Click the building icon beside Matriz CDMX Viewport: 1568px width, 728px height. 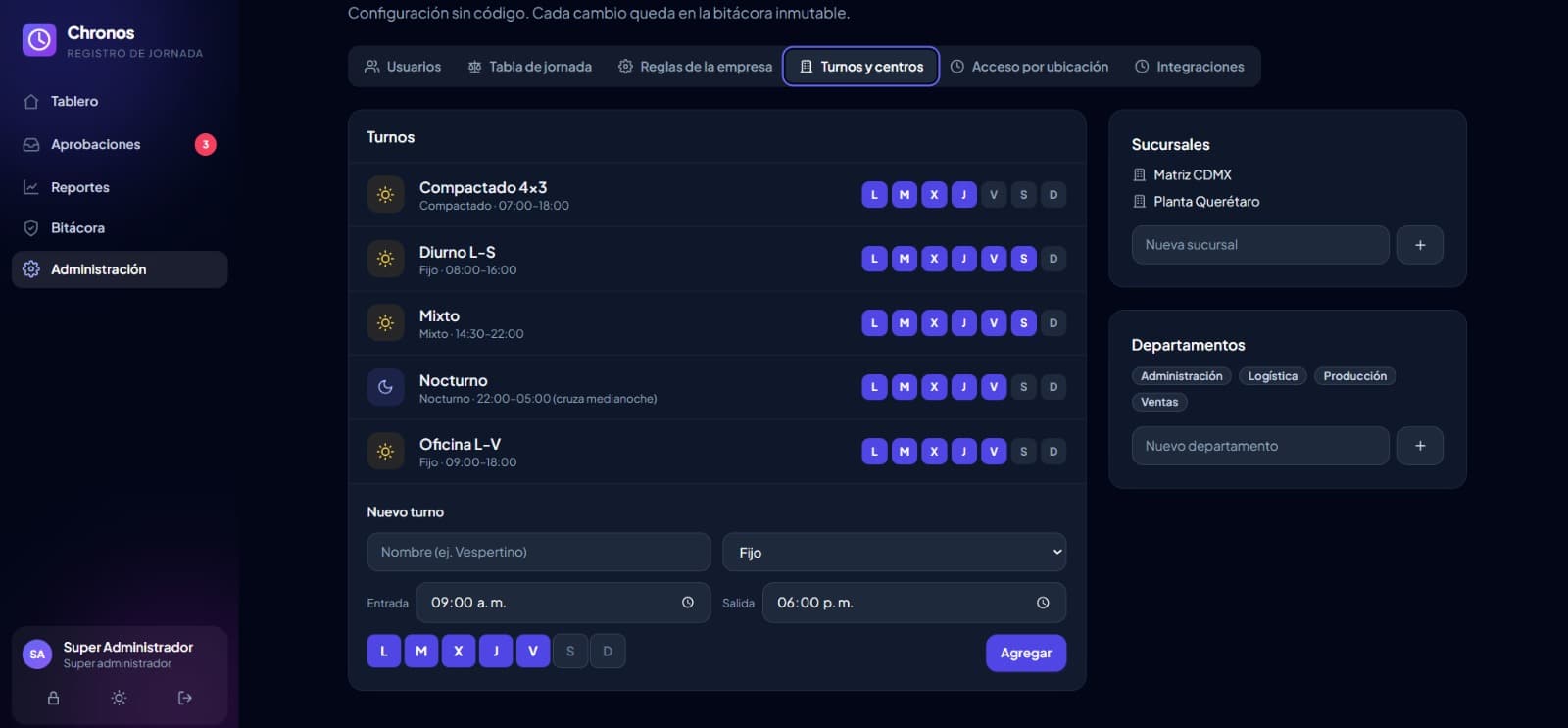(x=1139, y=175)
